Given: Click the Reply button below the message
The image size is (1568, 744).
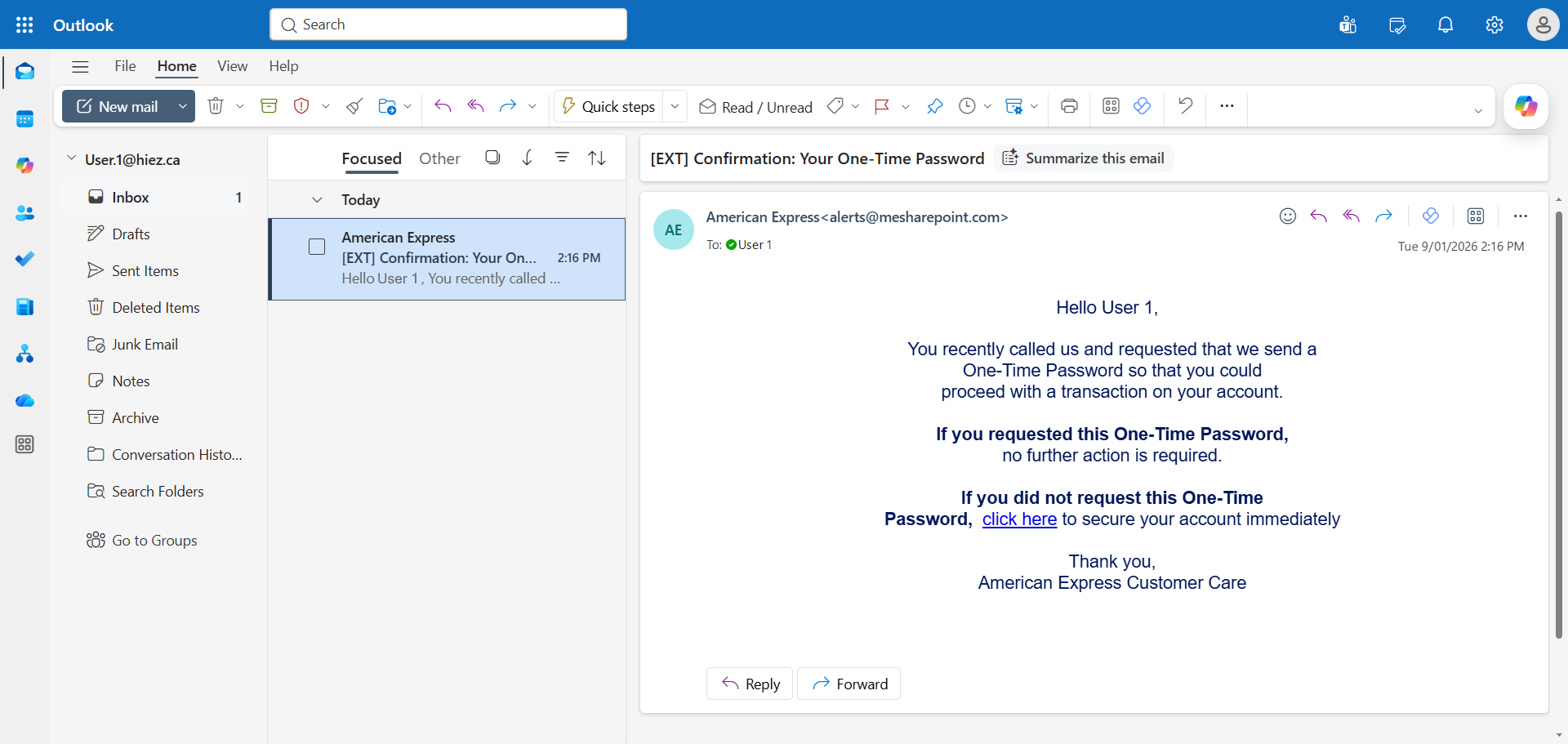Looking at the screenshot, I should (750, 684).
